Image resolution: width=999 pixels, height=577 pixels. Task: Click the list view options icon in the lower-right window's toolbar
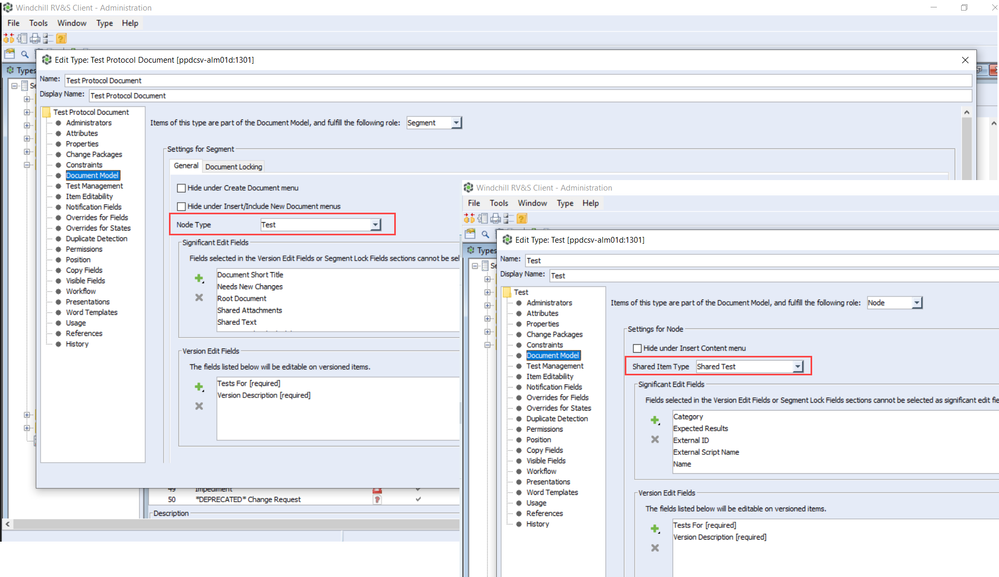pos(508,218)
